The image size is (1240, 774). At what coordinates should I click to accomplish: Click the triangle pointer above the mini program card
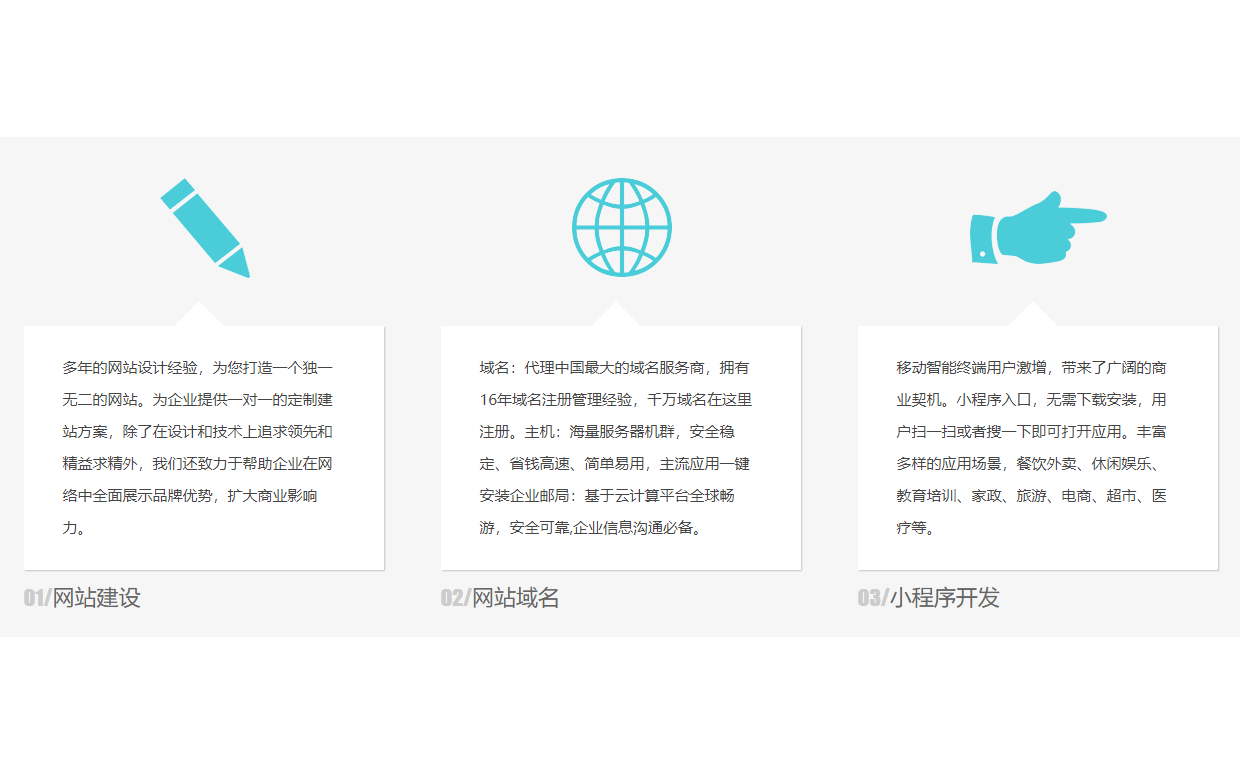point(1033,316)
